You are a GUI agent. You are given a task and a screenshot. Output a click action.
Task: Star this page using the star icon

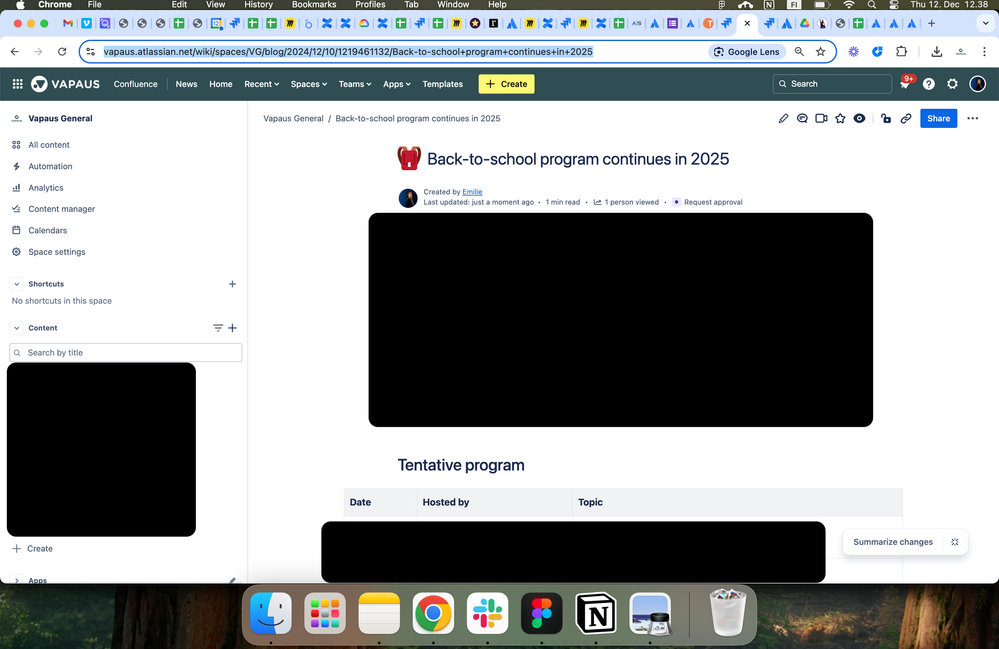[840, 118]
